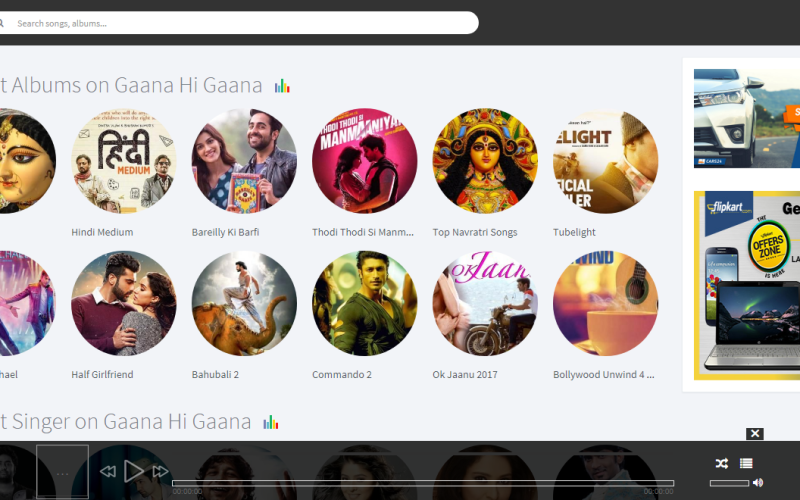Select the Top Navratri Songs album cover
800x500 pixels.
485,161
